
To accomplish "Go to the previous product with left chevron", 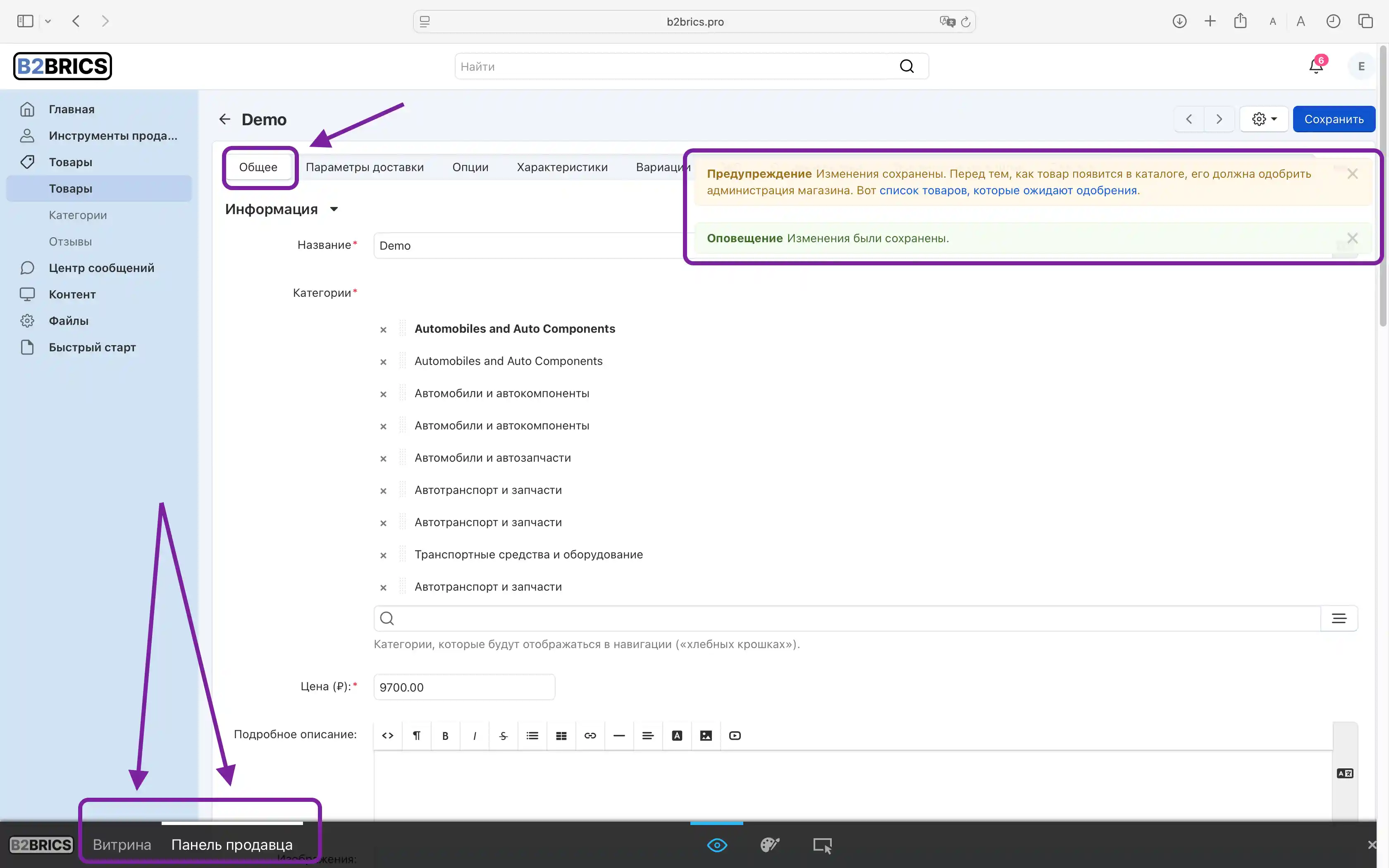I will pyautogui.click(x=1189, y=119).
